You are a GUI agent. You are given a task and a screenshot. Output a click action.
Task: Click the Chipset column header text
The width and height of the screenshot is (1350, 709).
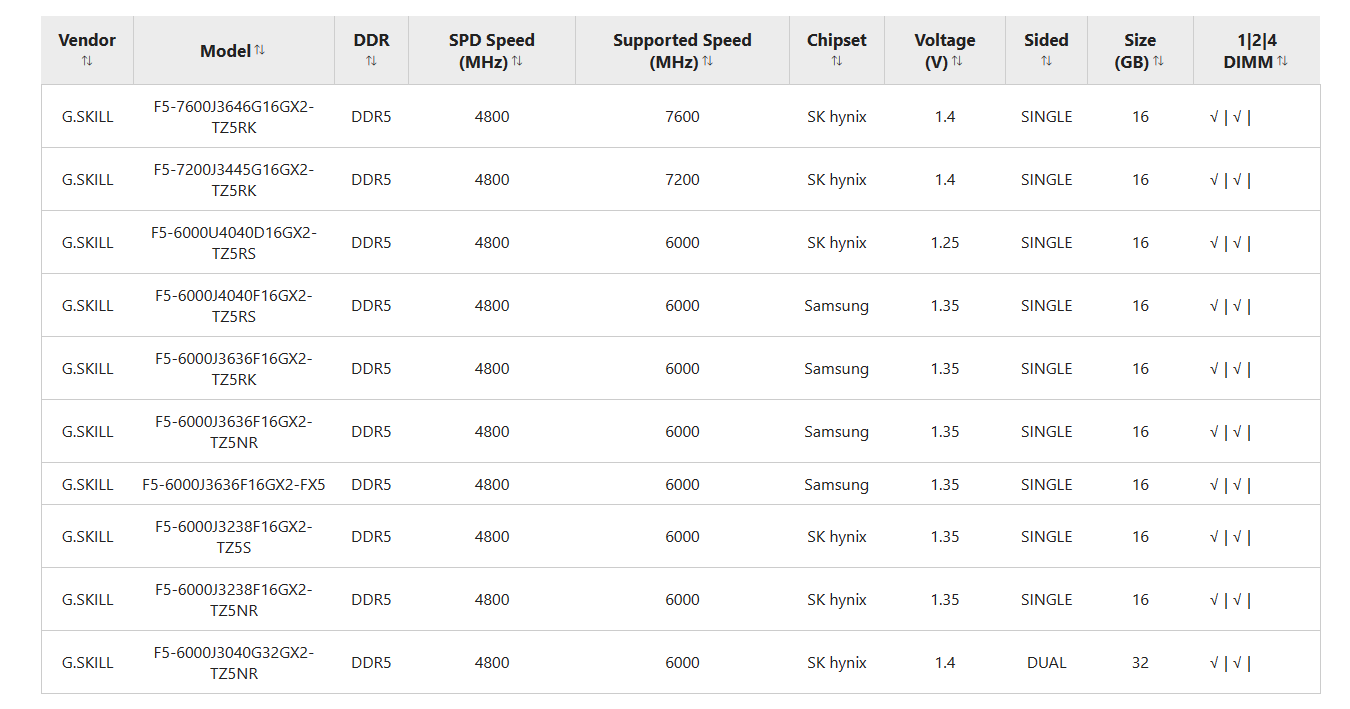coord(837,40)
